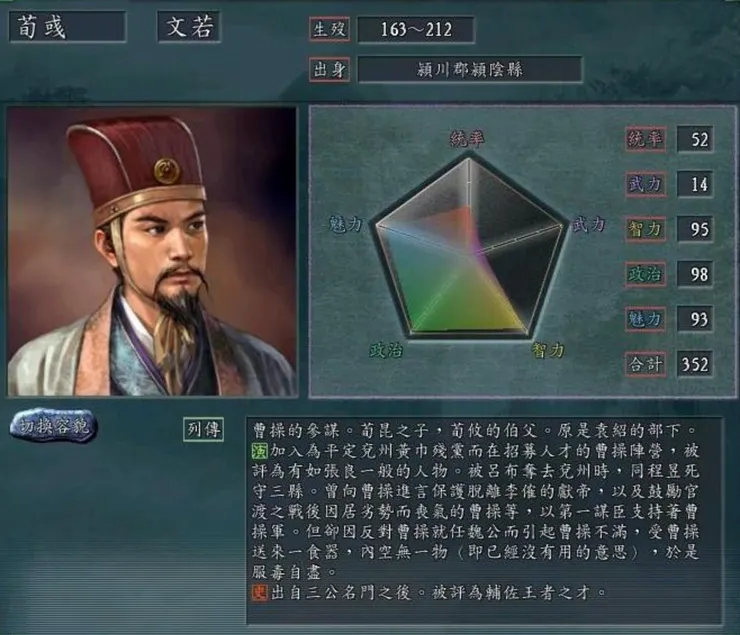The height and width of the screenshot is (635, 740).
Task: Click the pentagon ability radar chart
Action: (x=471, y=246)
